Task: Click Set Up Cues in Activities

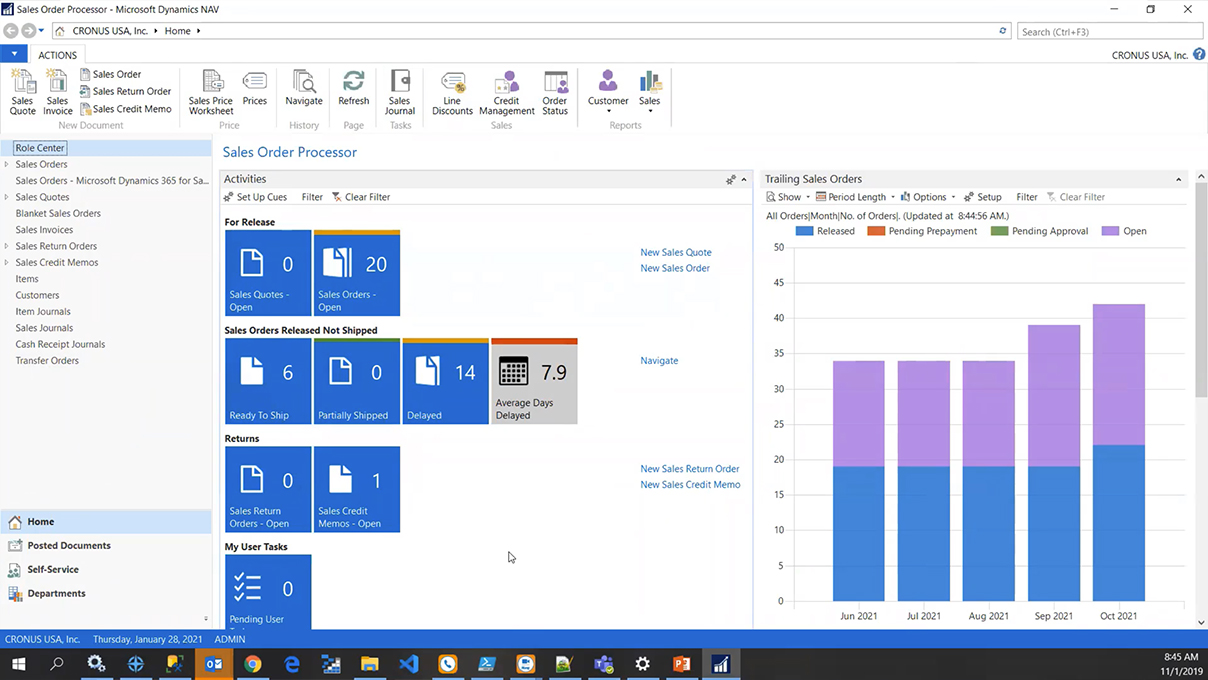Action: pos(256,197)
